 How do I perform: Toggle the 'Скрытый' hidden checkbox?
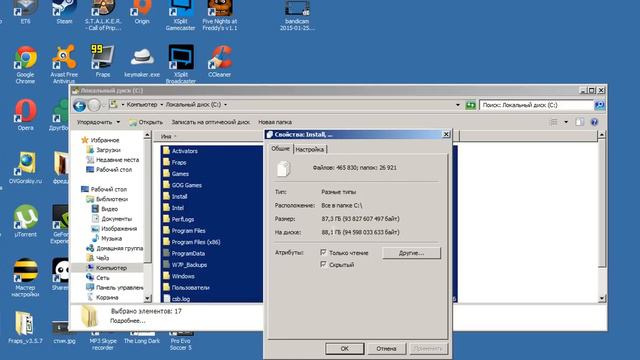pyautogui.click(x=323, y=264)
